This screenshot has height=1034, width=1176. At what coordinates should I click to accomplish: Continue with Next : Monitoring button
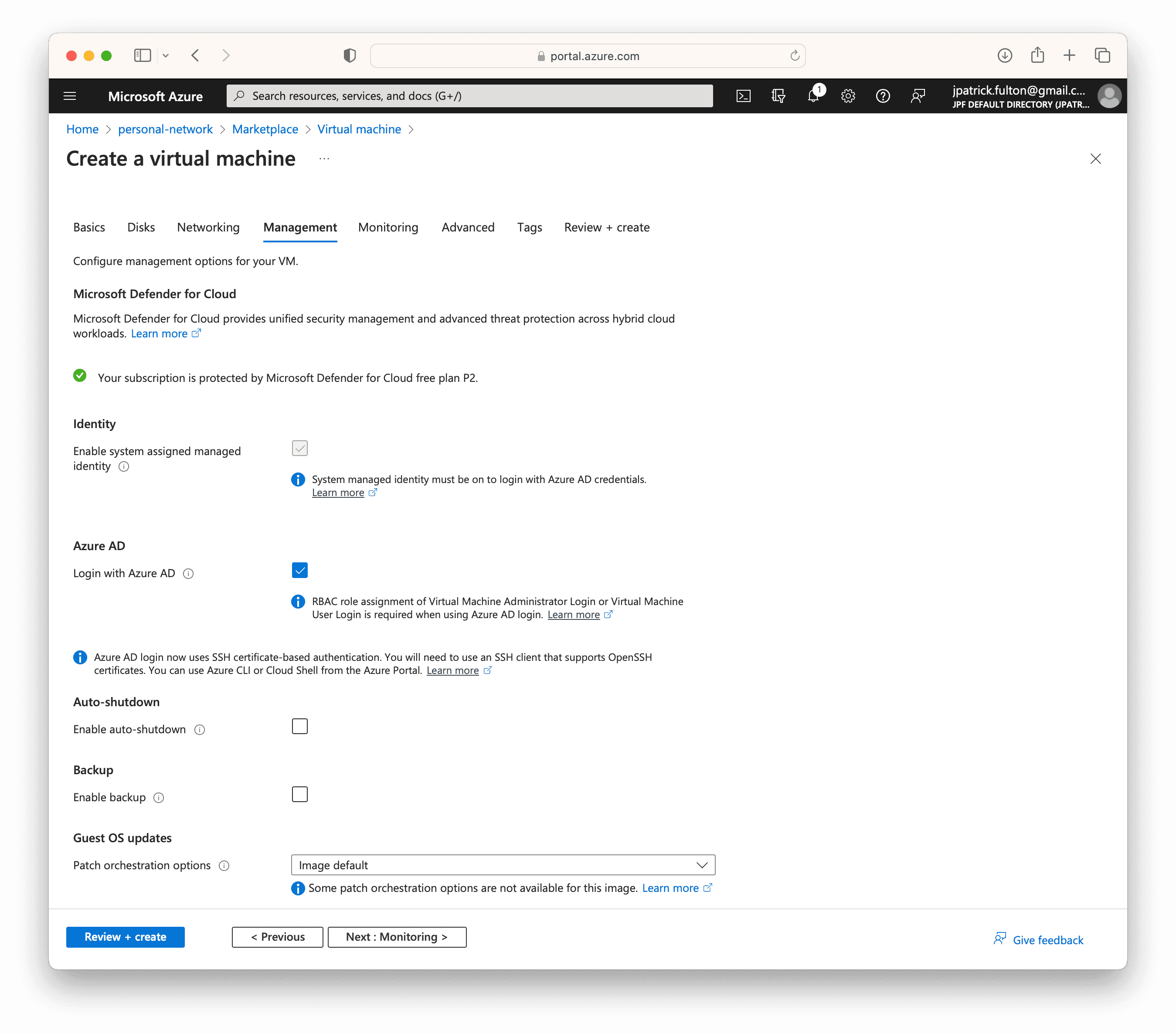(397, 937)
